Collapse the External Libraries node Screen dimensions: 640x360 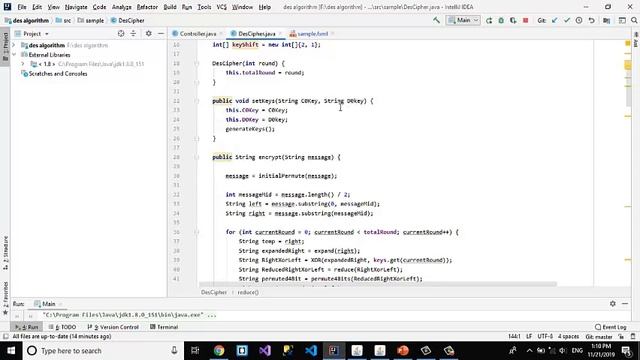pos(14,55)
